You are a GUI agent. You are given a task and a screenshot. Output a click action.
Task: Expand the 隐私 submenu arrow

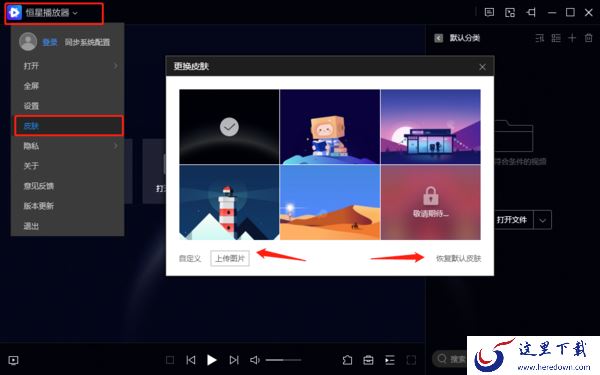coord(115,146)
